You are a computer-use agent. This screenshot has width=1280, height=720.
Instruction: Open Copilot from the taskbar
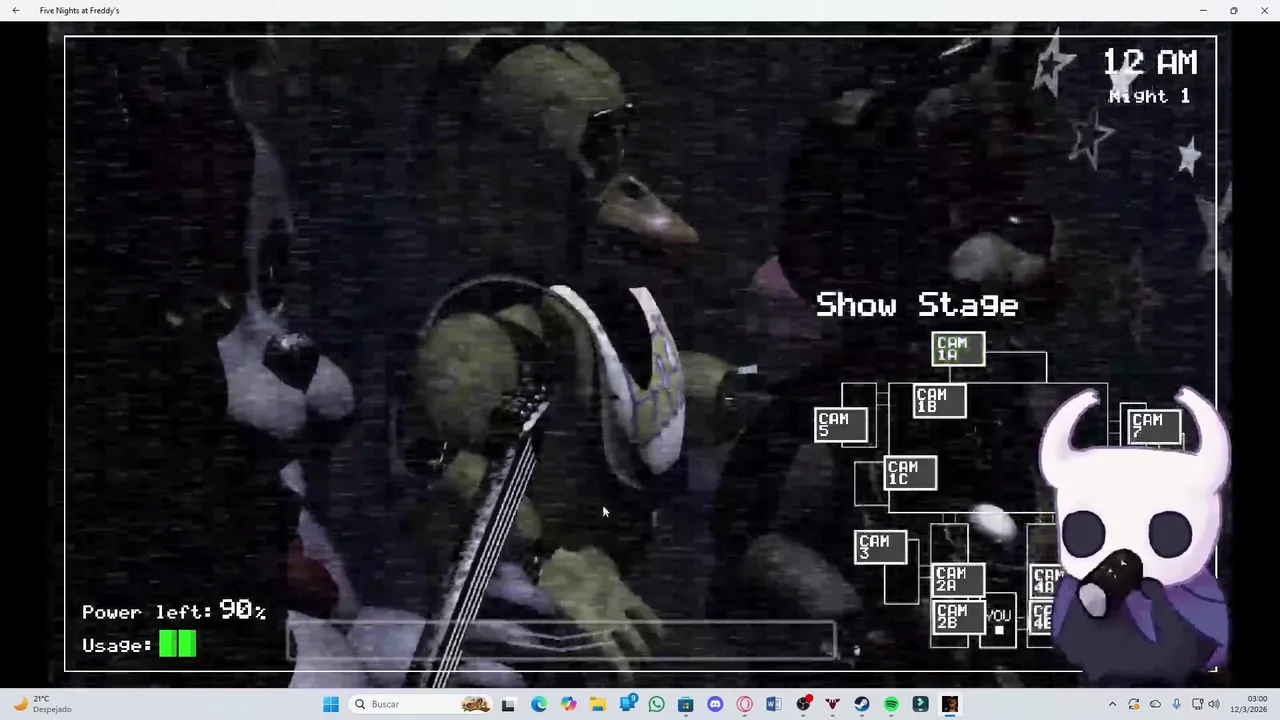click(569, 704)
